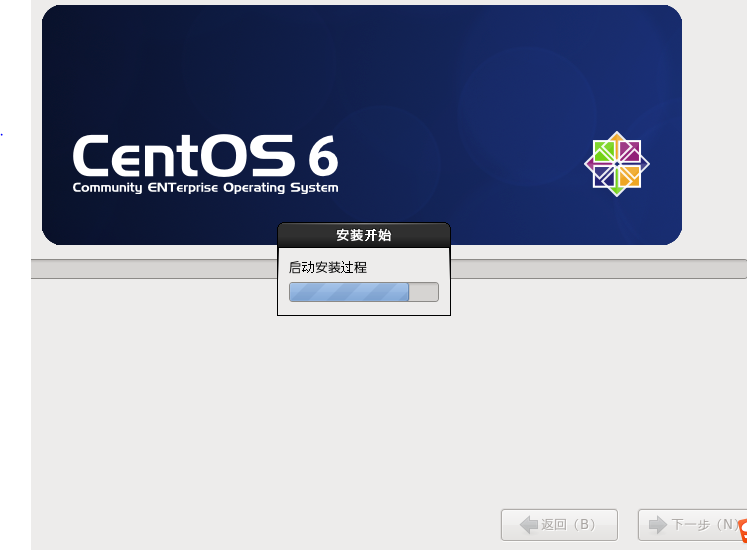Click the installation progress bar in dialog
Screen dimensions: 747x550
click(363, 292)
